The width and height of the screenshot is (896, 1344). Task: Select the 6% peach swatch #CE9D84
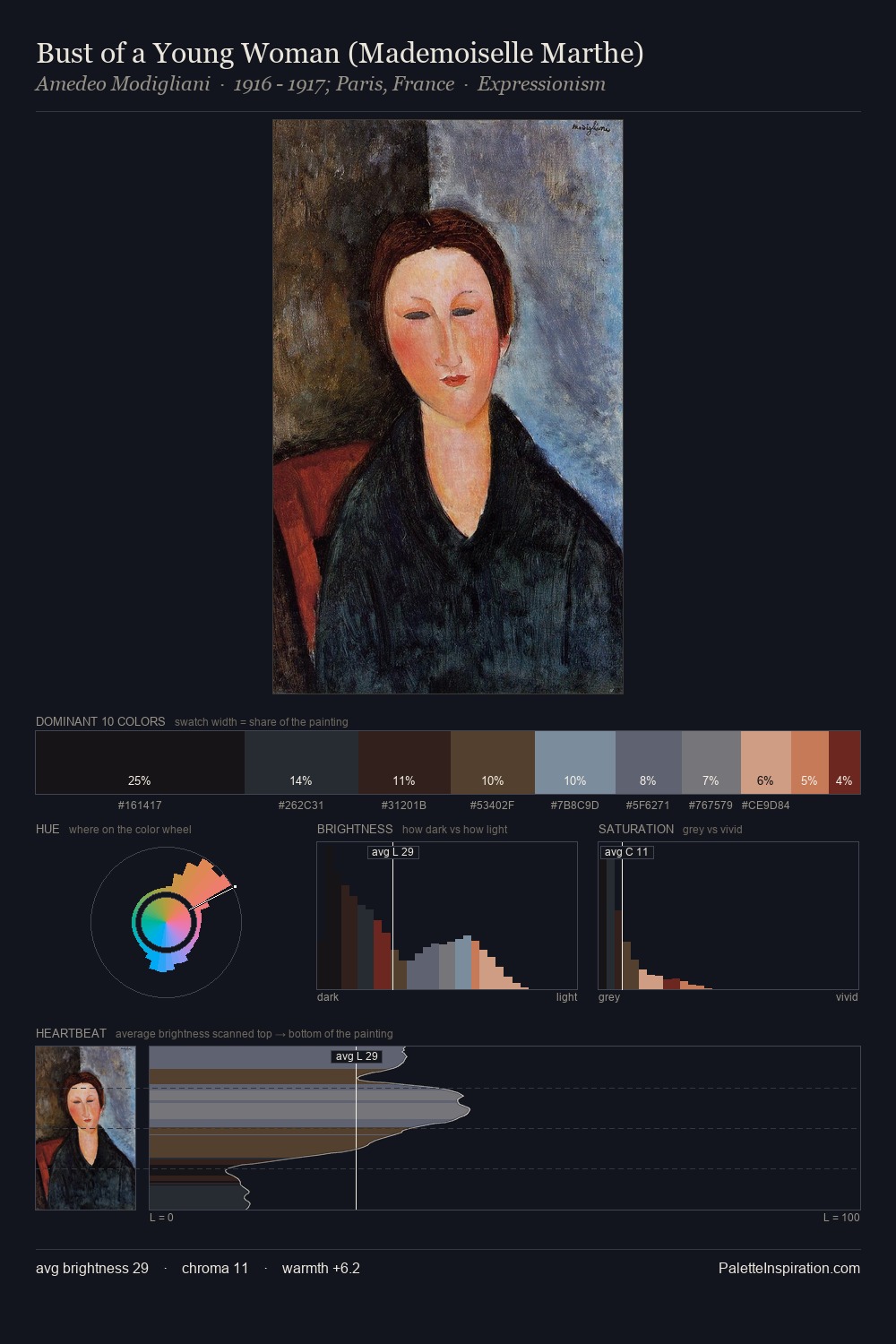tap(766, 762)
